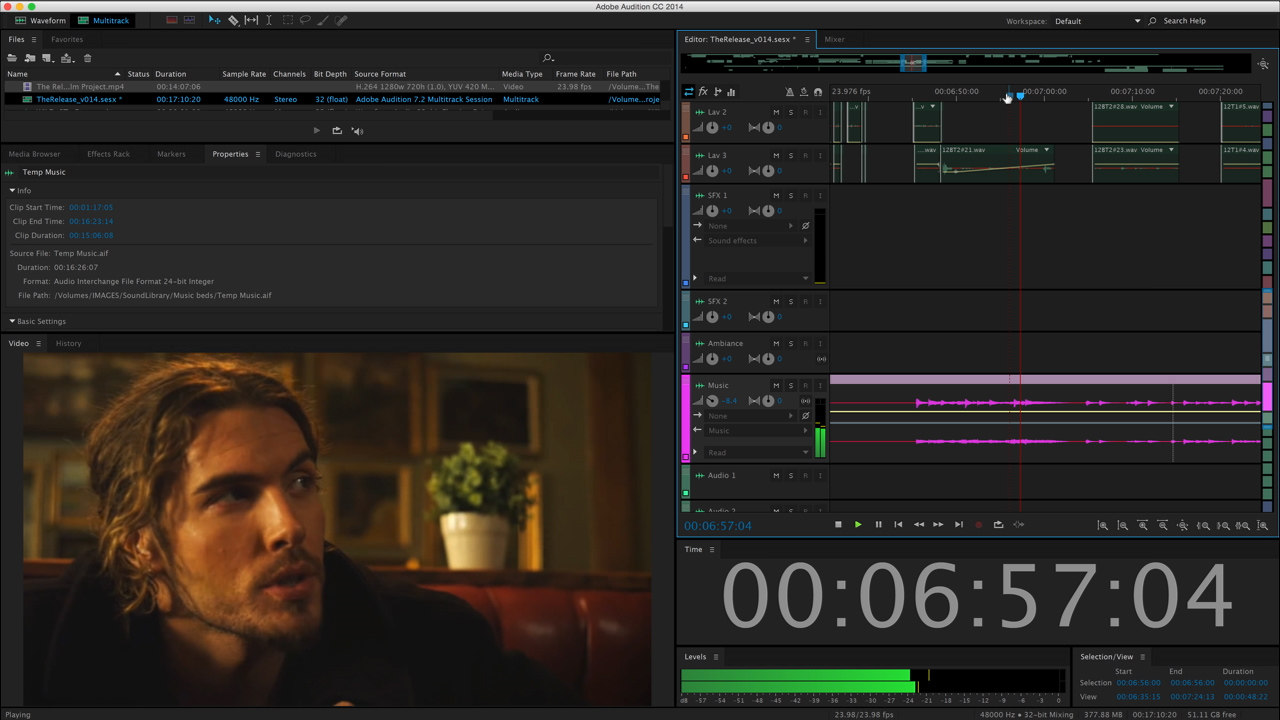Open the History tab
Viewport: 1280px width, 720px height.
[x=68, y=343]
